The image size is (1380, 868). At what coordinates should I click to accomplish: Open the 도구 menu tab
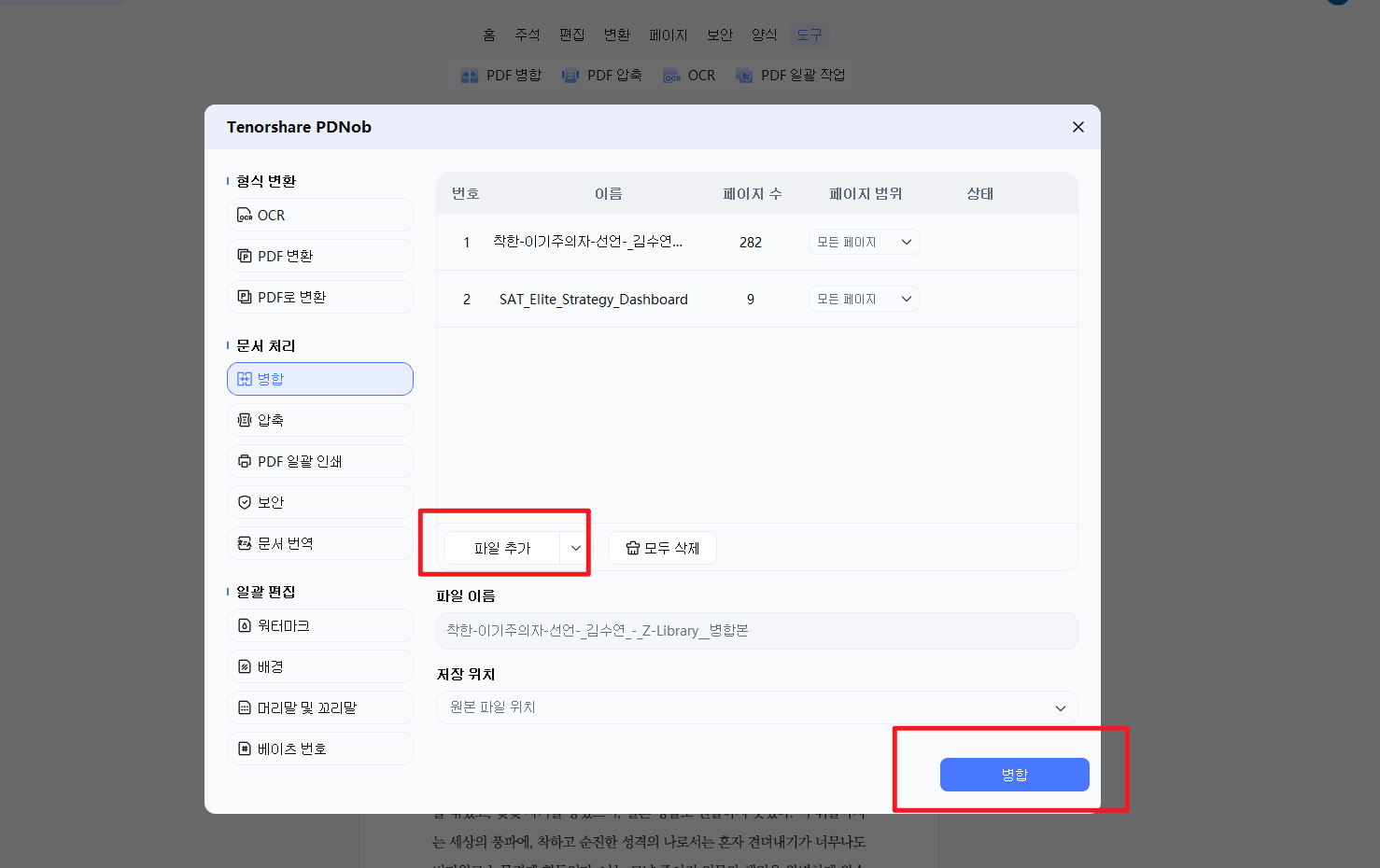click(x=810, y=35)
